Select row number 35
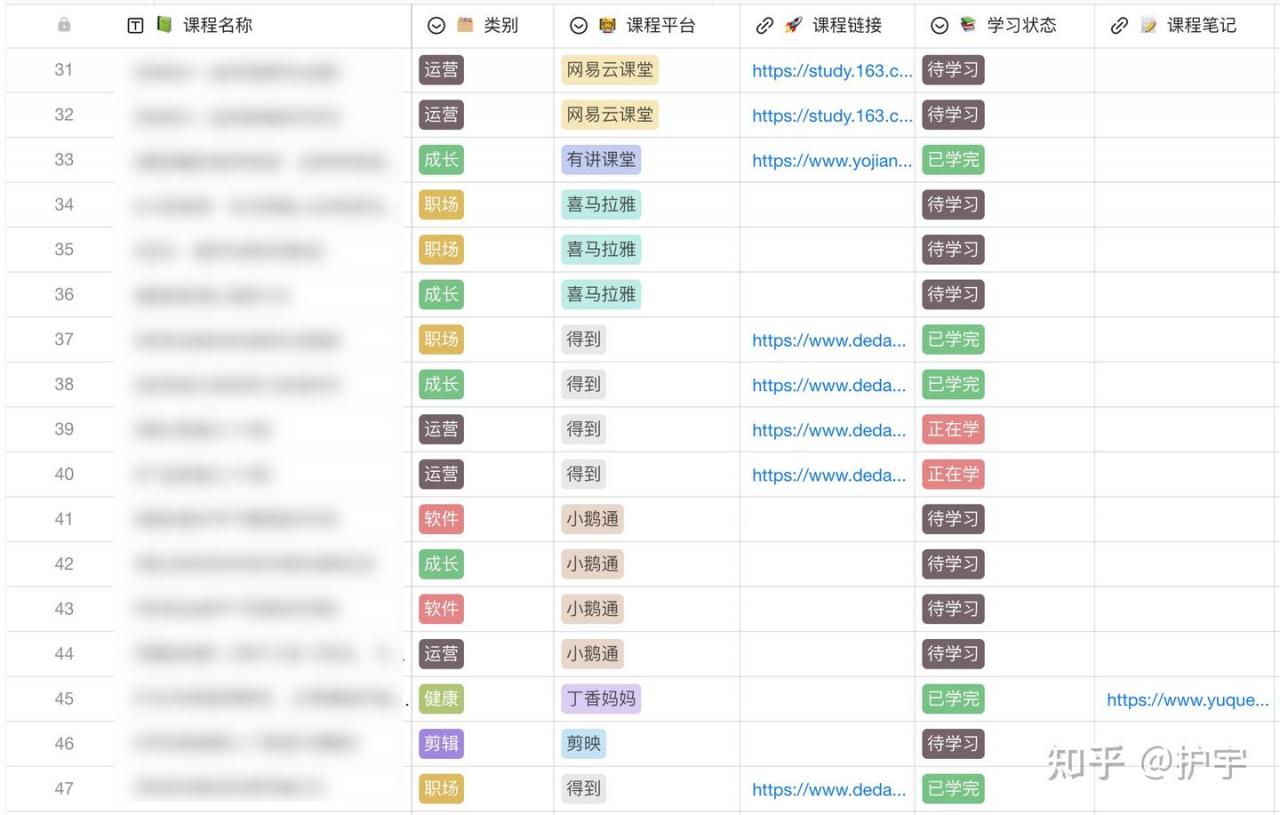The height and width of the screenshot is (815, 1280). tap(64, 250)
